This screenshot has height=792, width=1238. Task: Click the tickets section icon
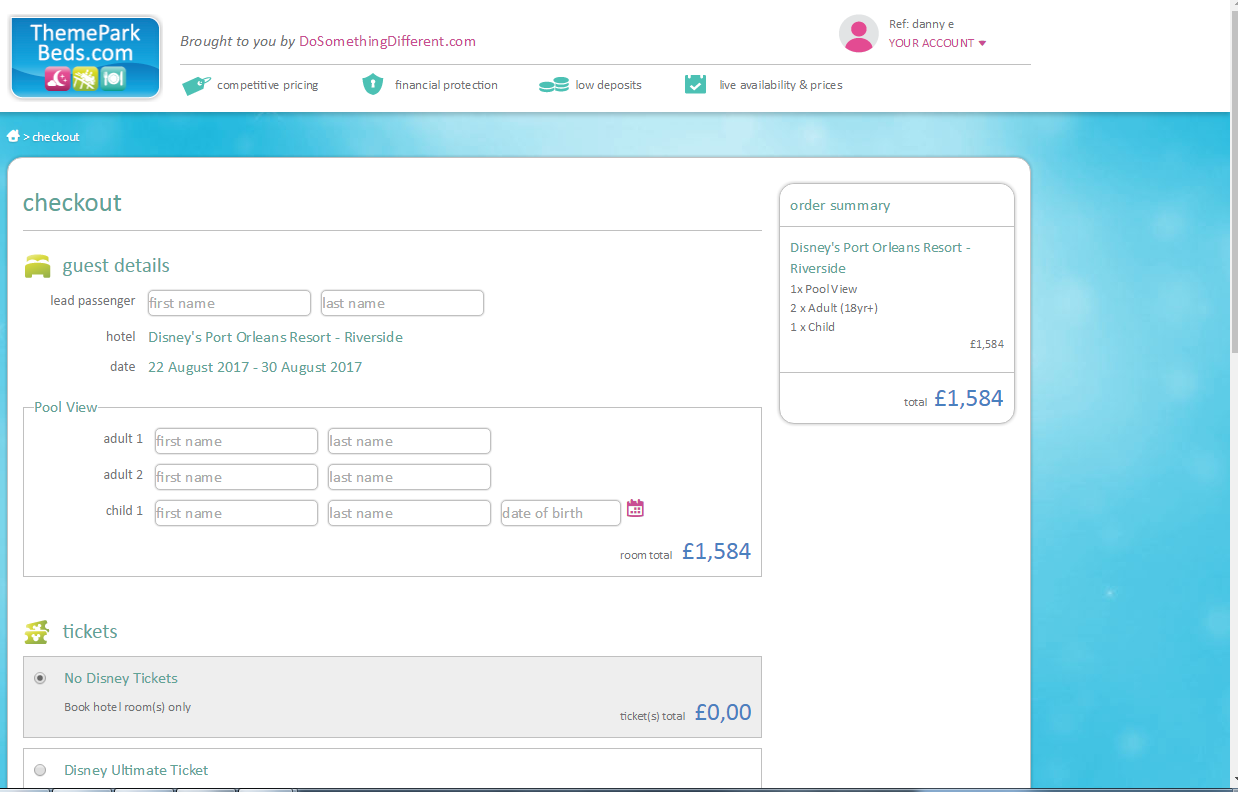pyautogui.click(x=37, y=632)
